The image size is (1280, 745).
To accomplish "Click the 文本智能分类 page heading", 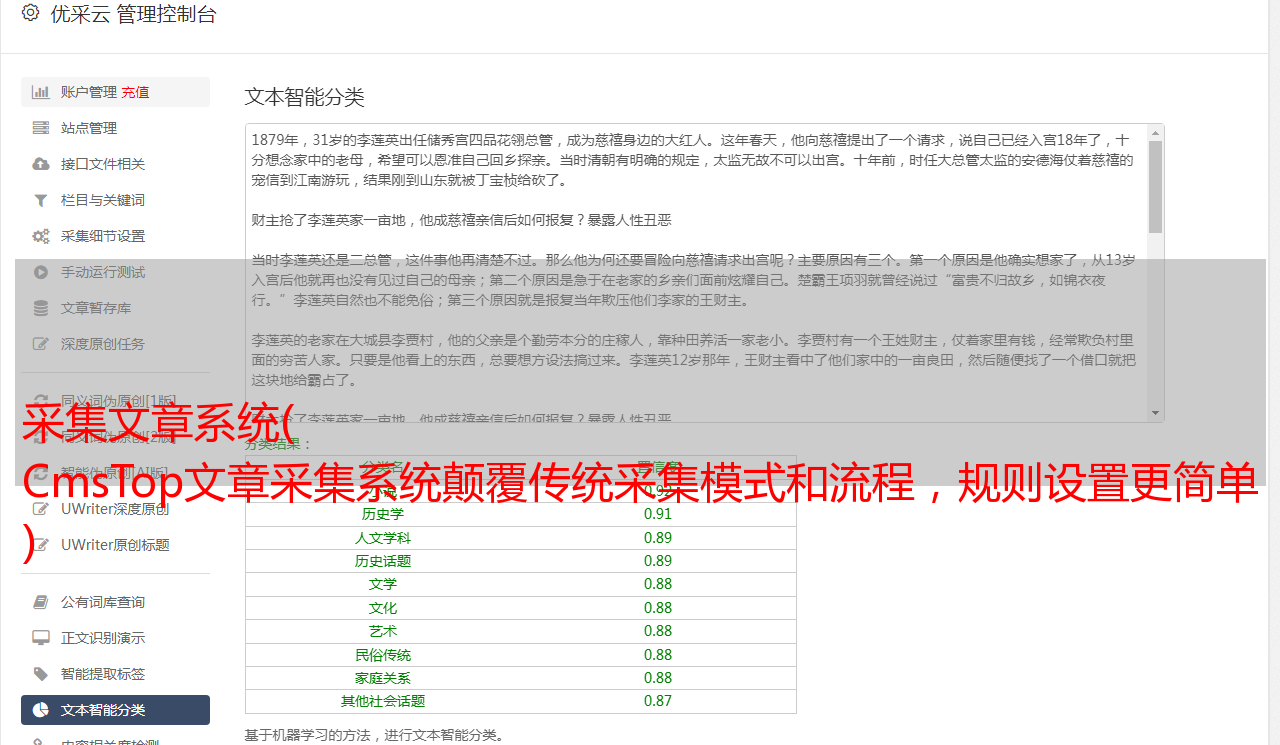I will point(305,97).
